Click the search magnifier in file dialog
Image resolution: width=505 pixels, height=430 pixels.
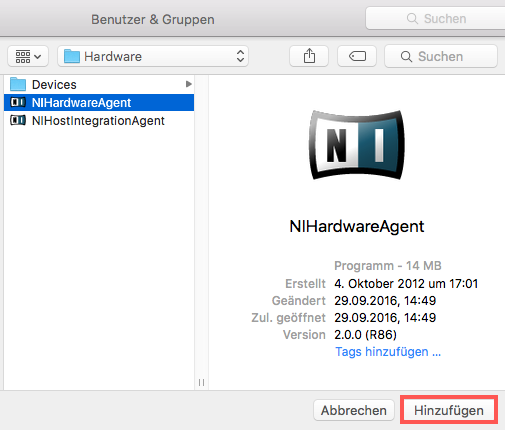[x=406, y=56]
